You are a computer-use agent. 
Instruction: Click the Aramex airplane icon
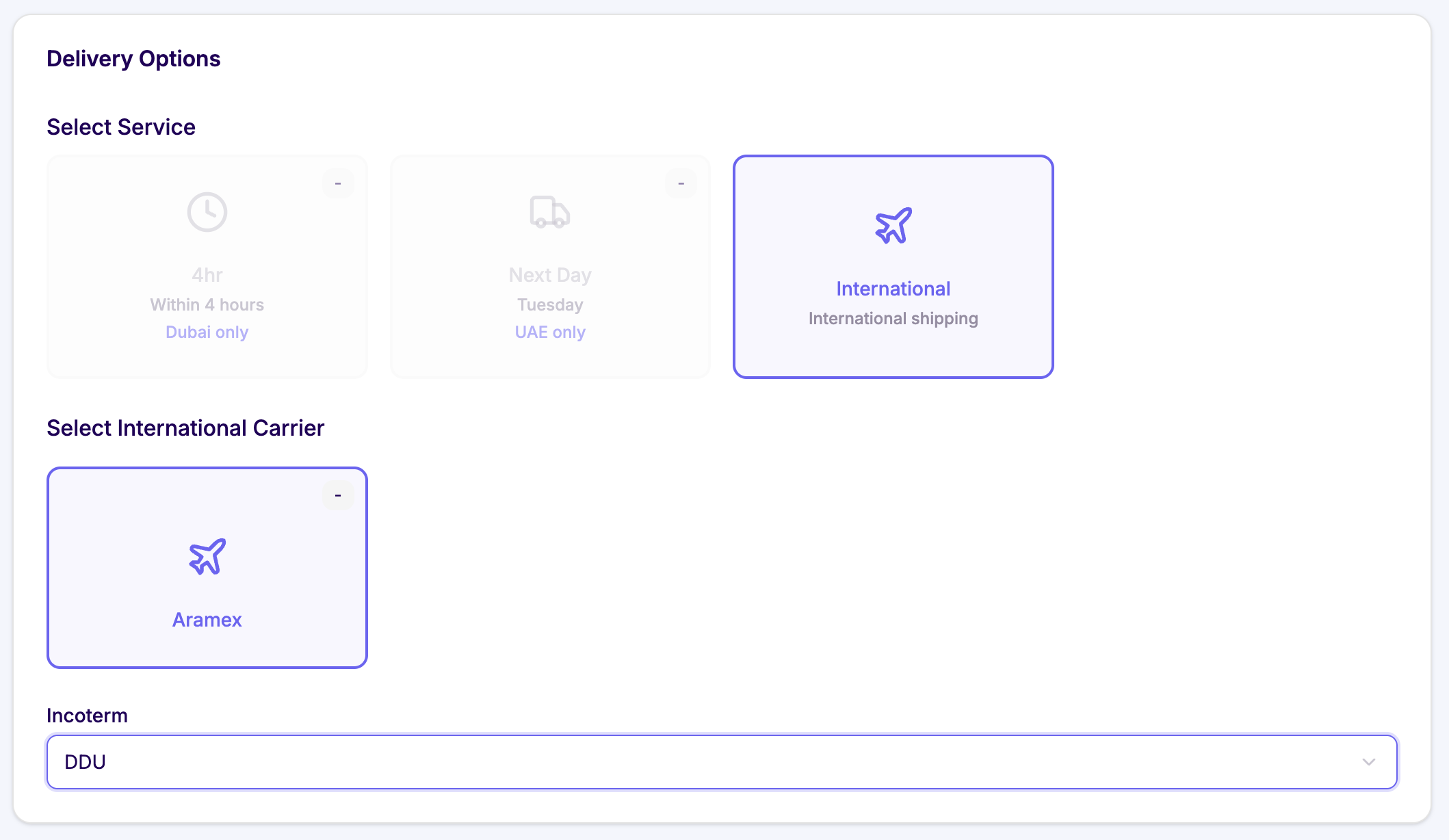tap(207, 557)
